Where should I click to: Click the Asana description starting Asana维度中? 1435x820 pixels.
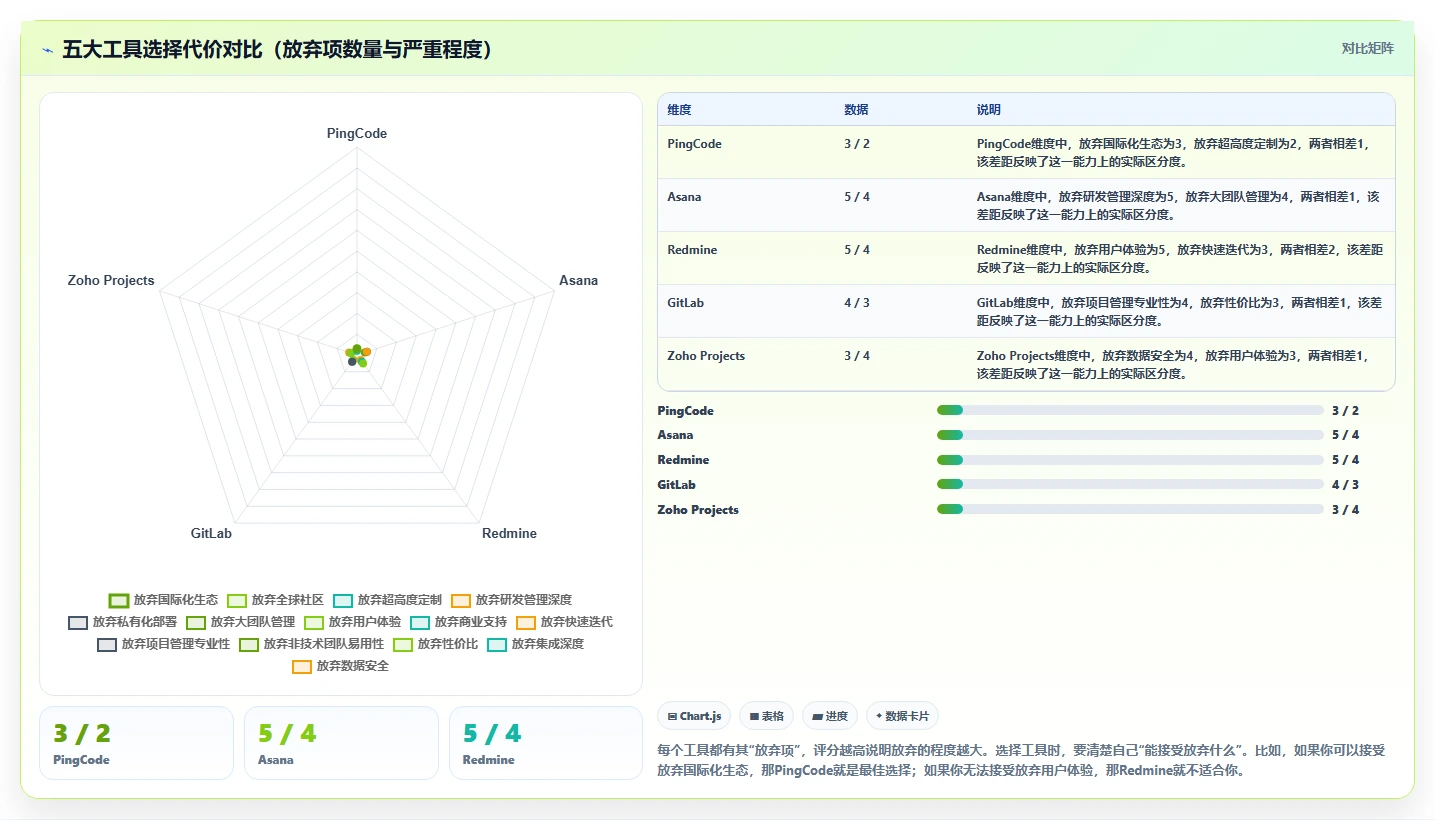(x=1178, y=206)
